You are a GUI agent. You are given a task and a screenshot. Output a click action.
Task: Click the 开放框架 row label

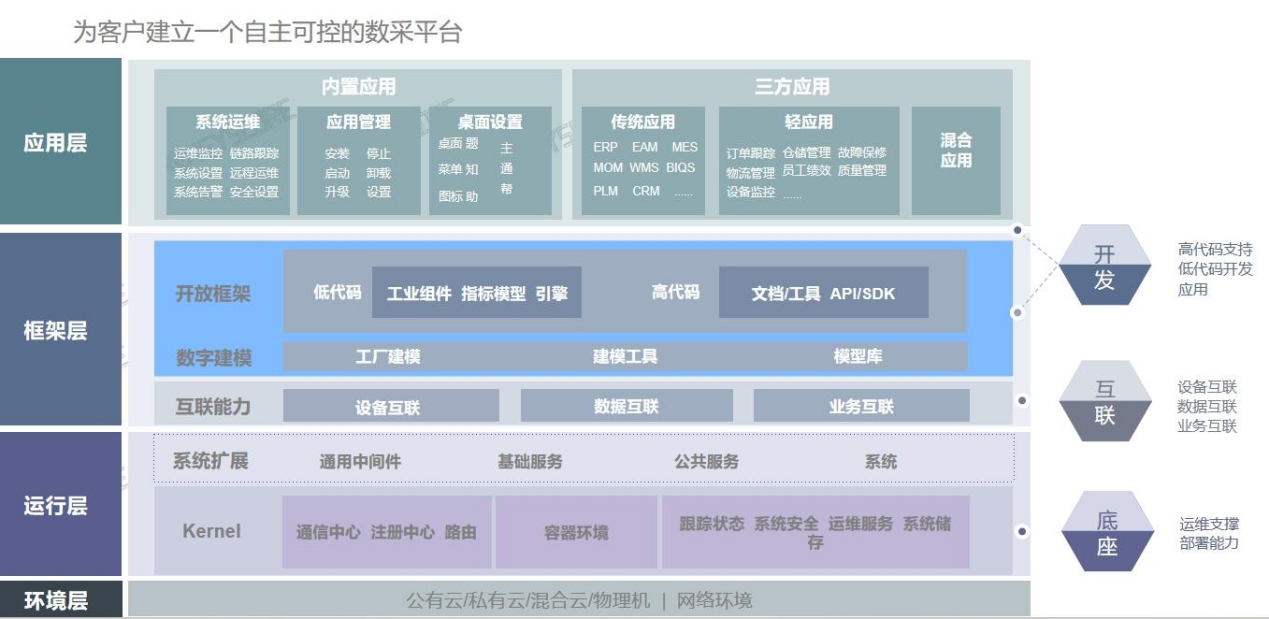pyautogui.click(x=213, y=294)
